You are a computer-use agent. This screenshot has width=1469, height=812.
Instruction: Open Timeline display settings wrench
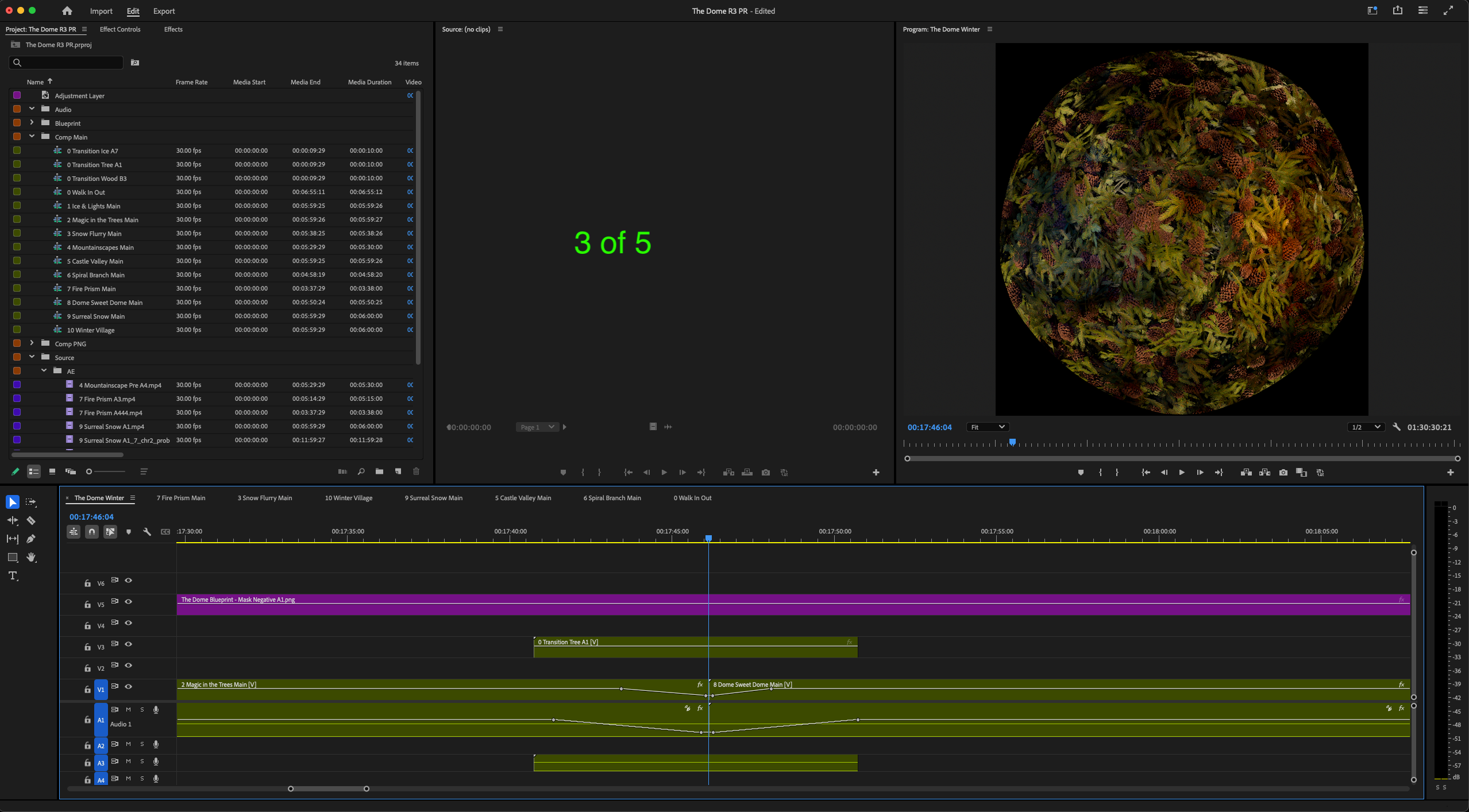point(147,532)
